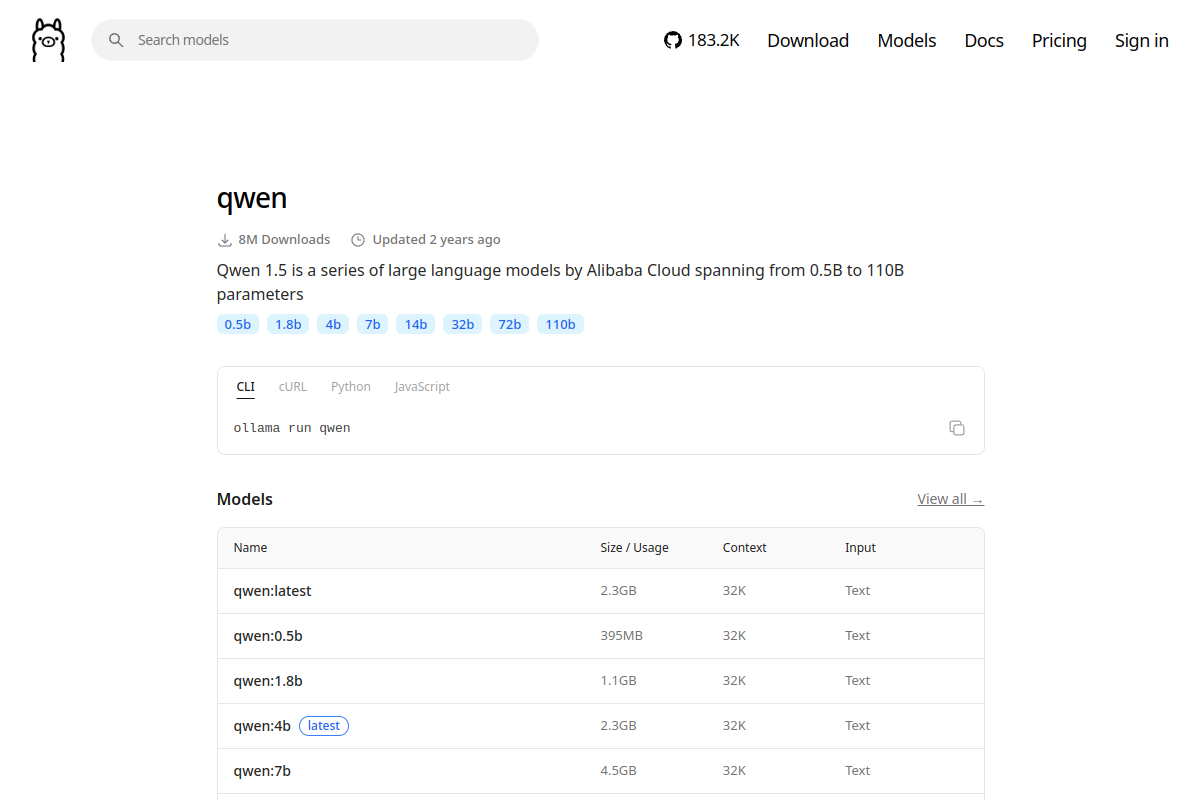Select the 110b size tag

pos(561,324)
